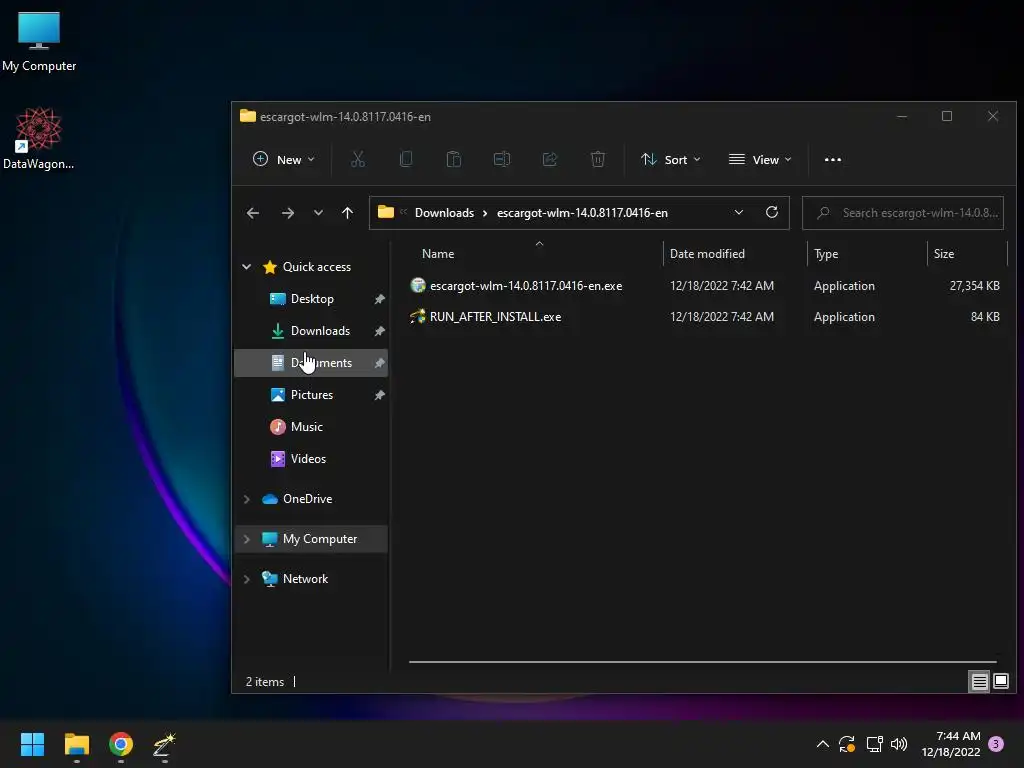Select Documents in Quick access
The height and width of the screenshot is (768, 1024).
click(x=311, y=362)
